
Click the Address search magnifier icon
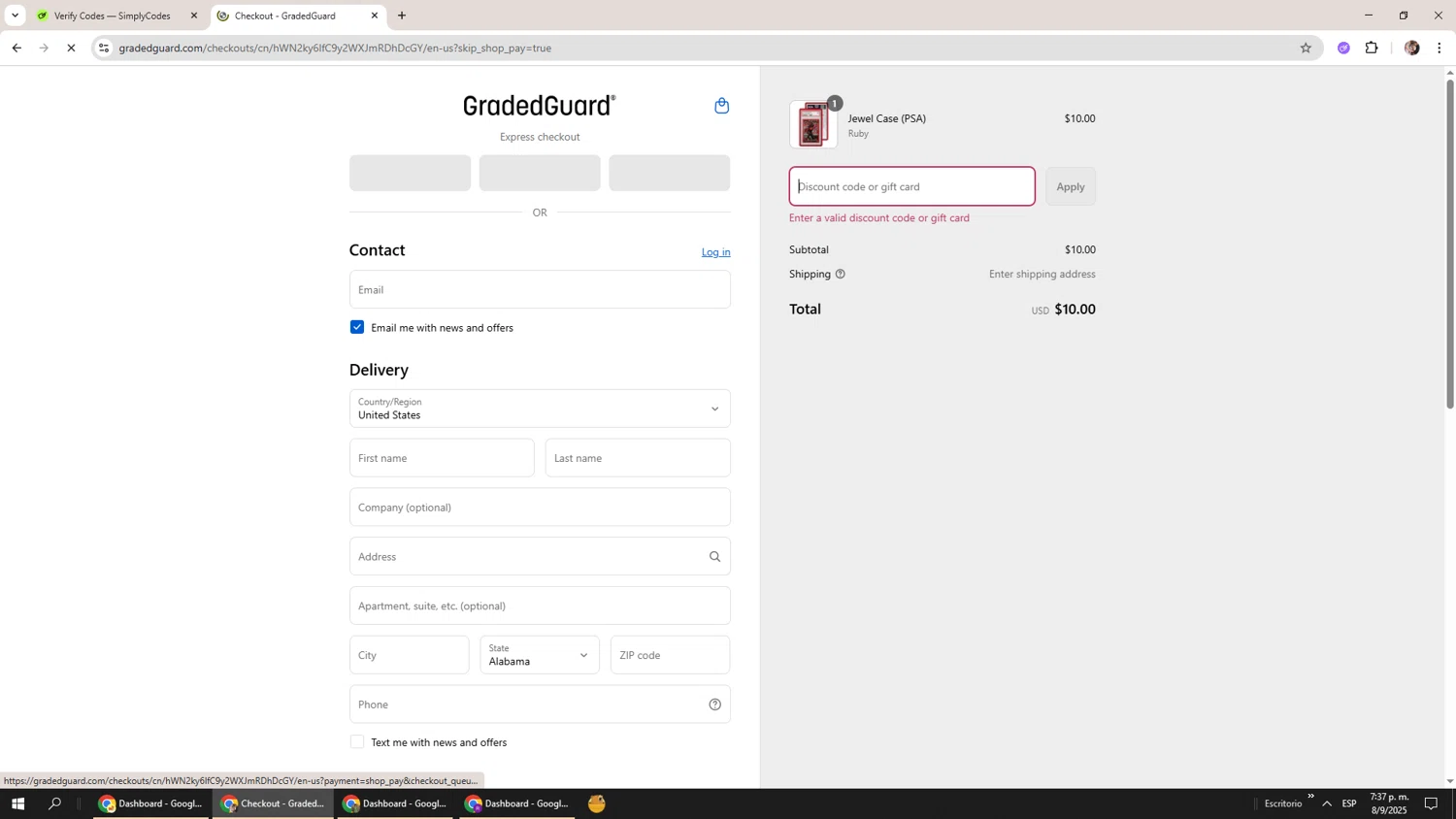(x=714, y=557)
